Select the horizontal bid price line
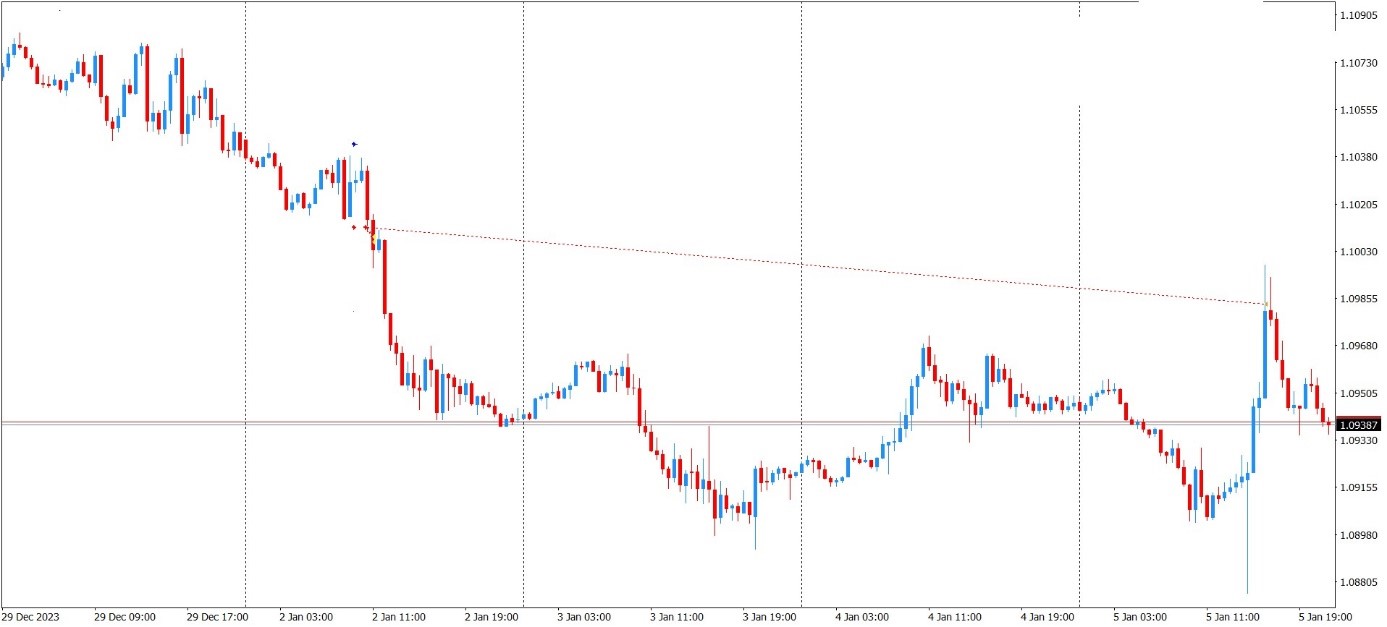 click(x=667, y=424)
